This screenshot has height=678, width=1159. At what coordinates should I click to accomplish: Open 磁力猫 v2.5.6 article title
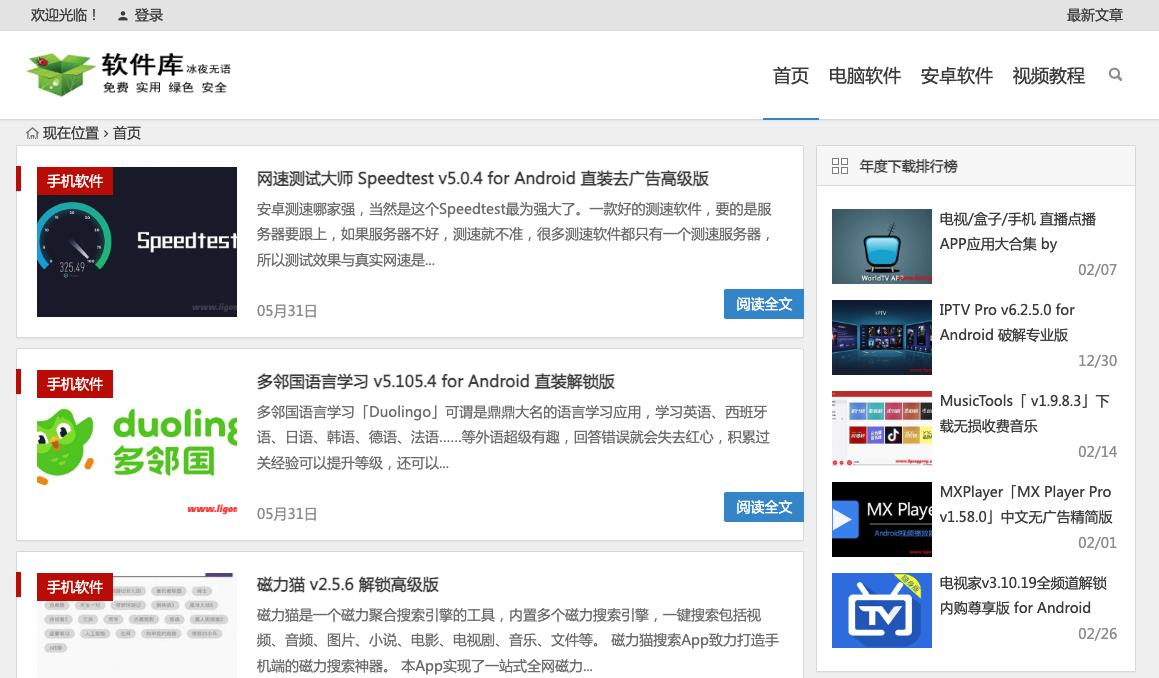(347, 585)
